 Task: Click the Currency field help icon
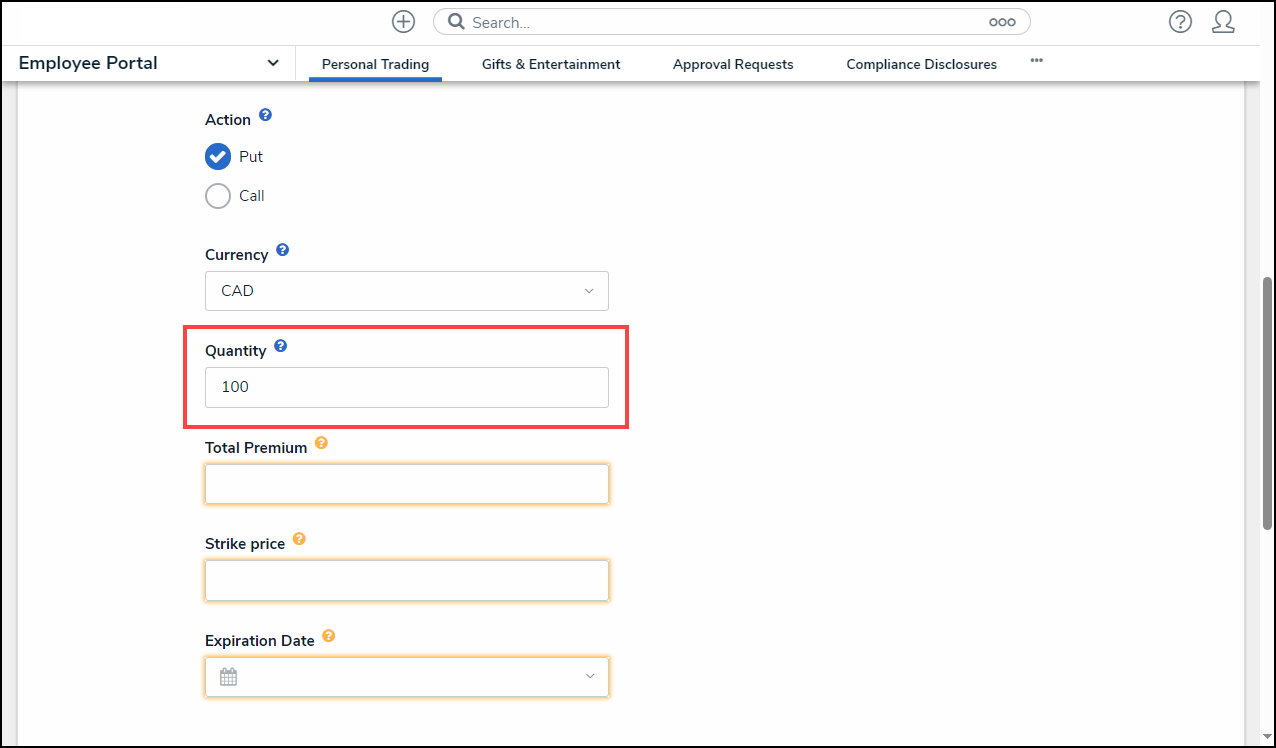coord(282,250)
